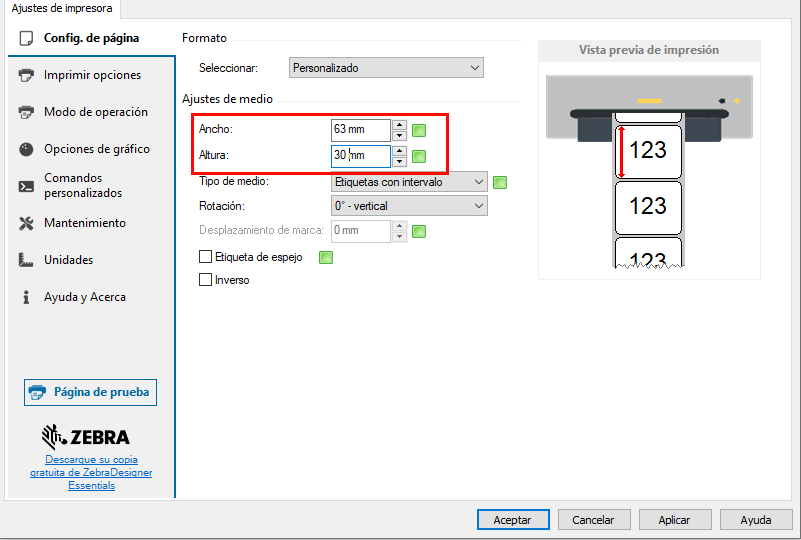This screenshot has width=801, height=540.
Task: Expand the Rotación dropdown
Action: pos(408,206)
